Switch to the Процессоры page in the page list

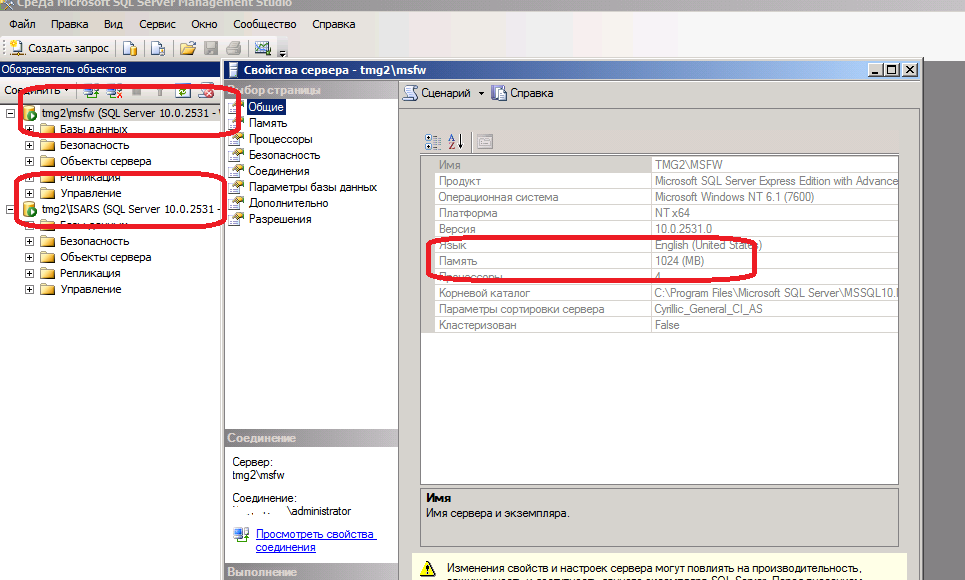(x=281, y=139)
